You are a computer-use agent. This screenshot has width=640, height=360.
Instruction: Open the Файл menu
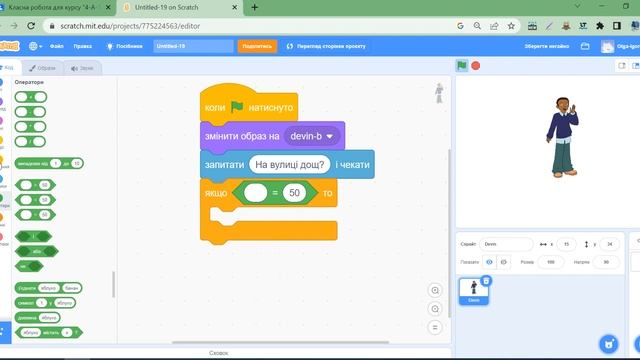pyautogui.click(x=57, y=46)
